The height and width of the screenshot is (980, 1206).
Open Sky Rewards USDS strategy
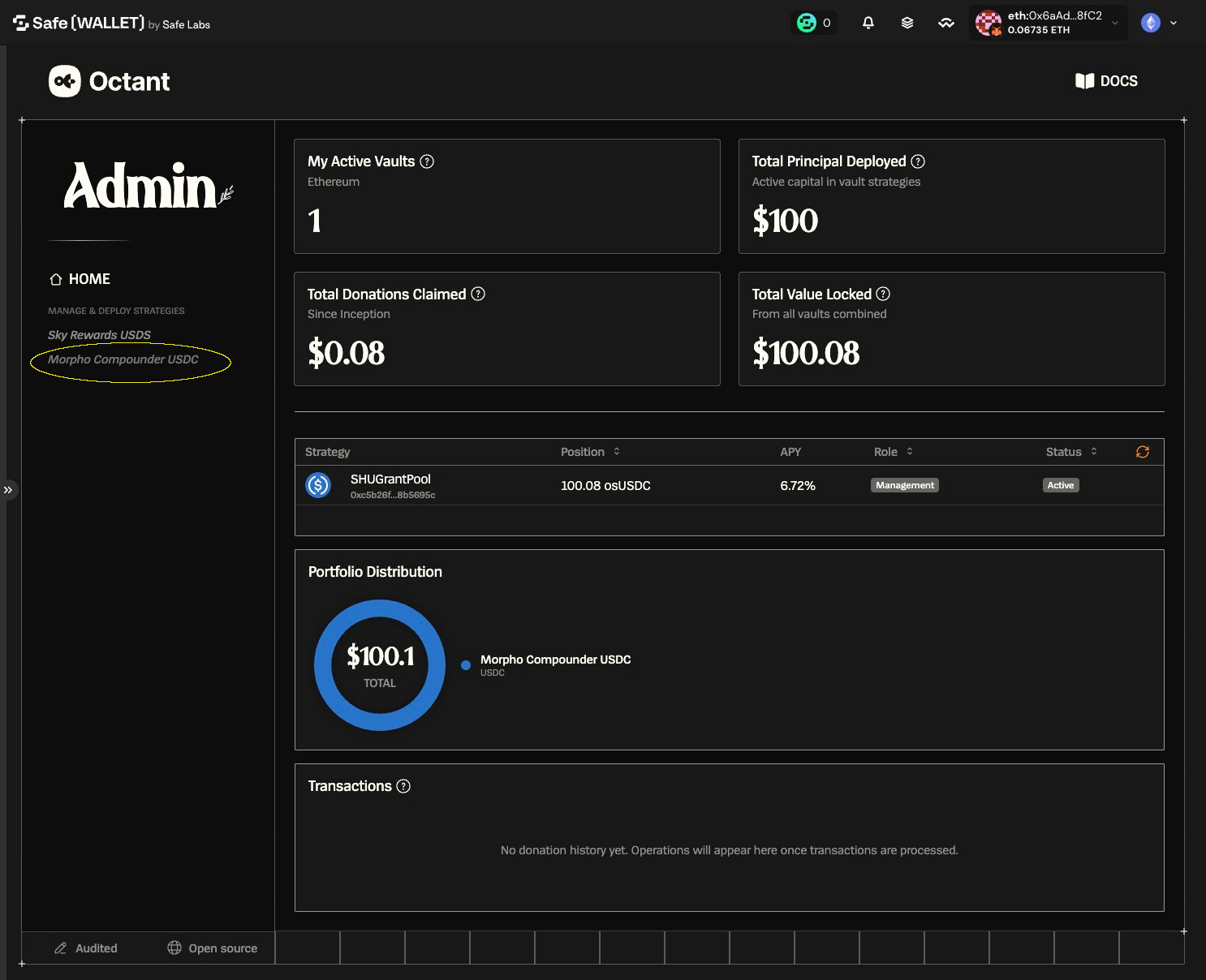[99, 335]
